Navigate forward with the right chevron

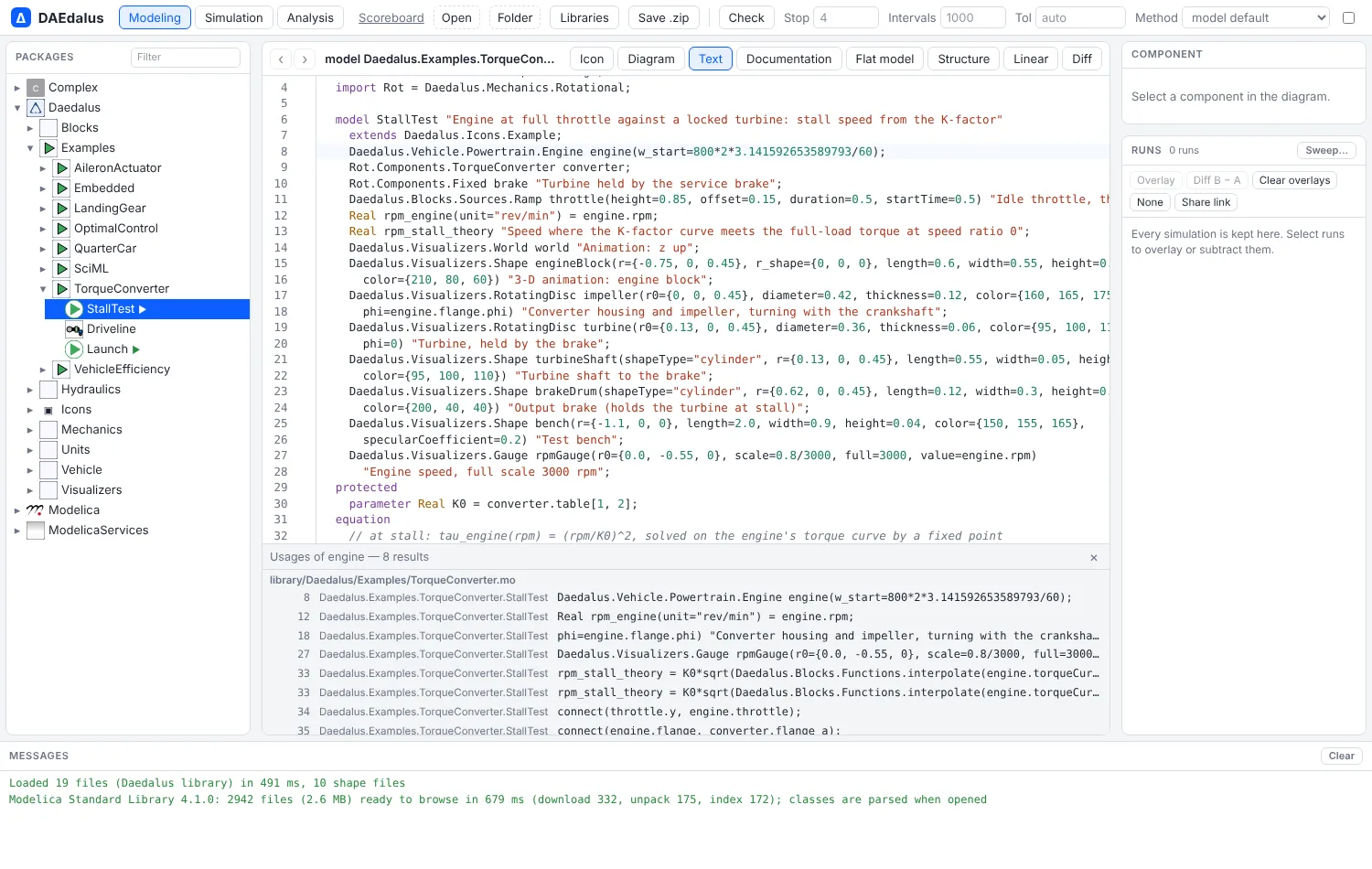305,59
